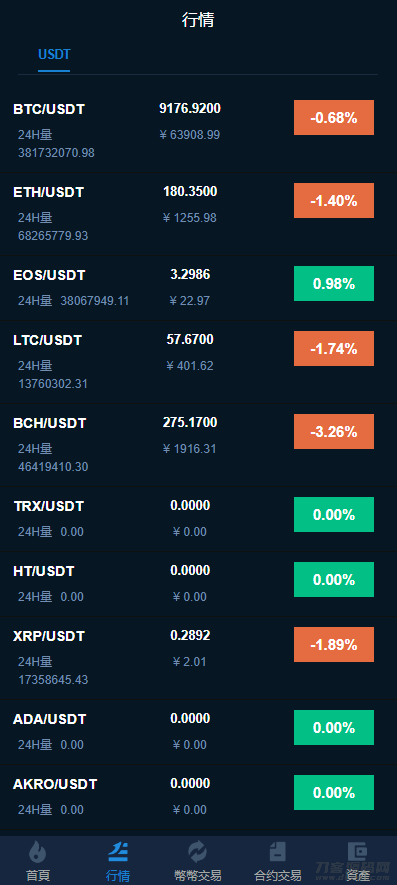This screenshot has width=397, height=885.
Task: Open the coin trading swap-arrows icon
Action: 198,851
